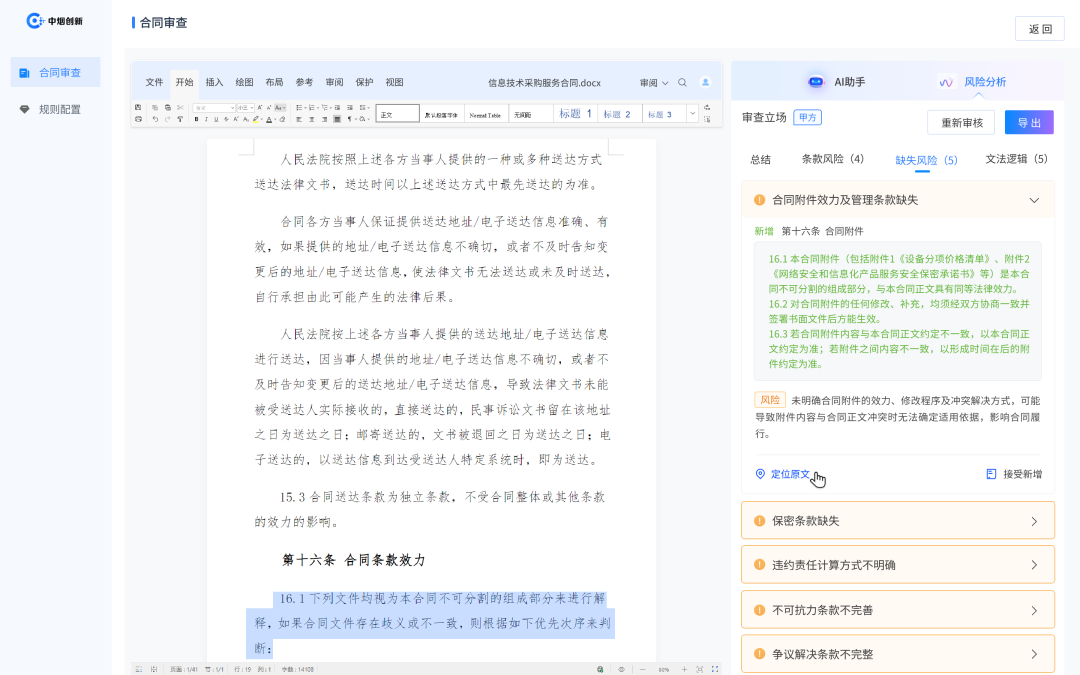The width and height of the screenshot is (1080, 675).
Task: Select 合同审查 in sidebar
Action: pyautogui.click(x=55, y=72)
